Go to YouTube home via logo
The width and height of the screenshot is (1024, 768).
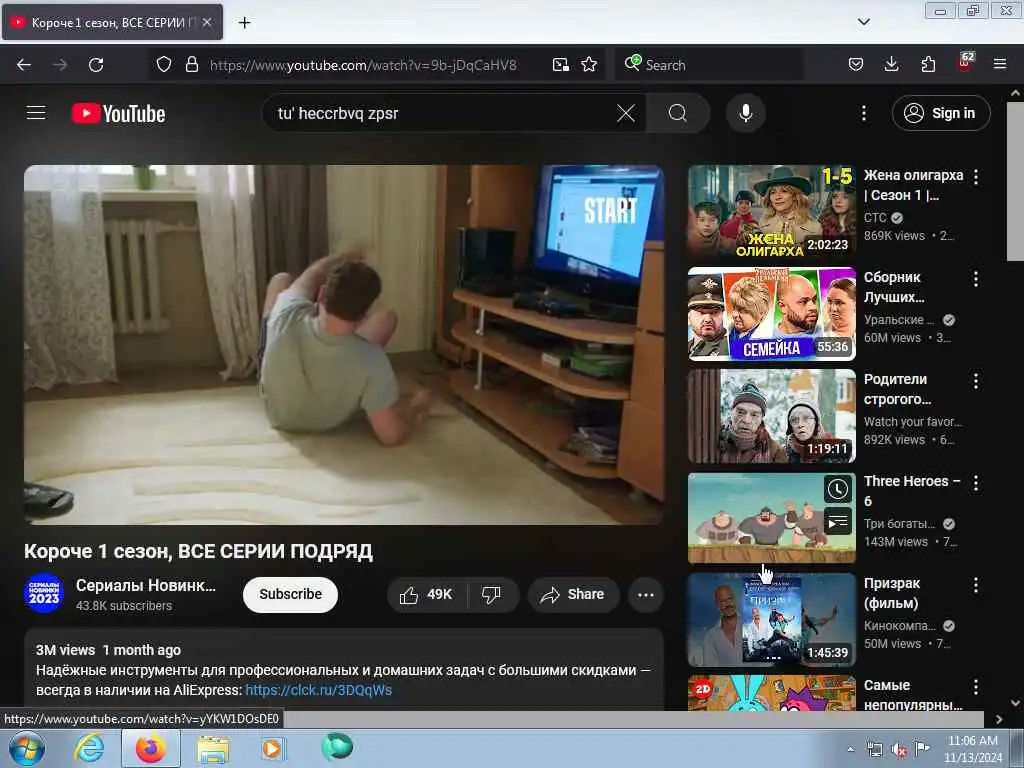118,114
